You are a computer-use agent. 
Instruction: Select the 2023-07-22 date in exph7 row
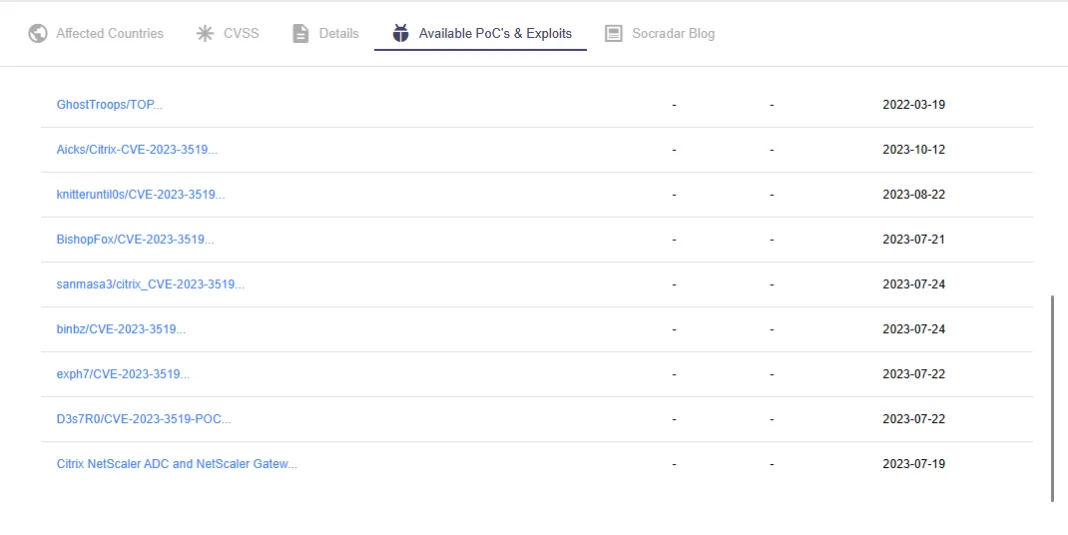(913, 375)
